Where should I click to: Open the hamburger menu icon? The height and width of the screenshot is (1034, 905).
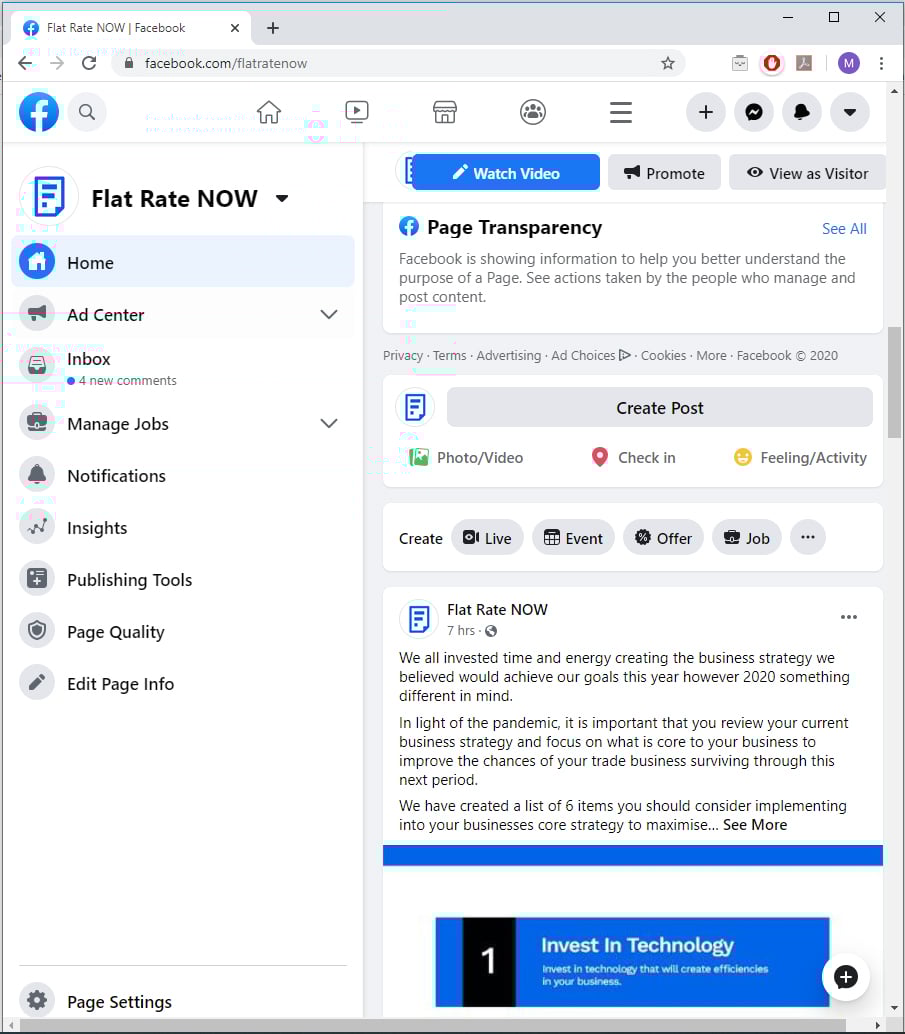pyautogui.click(x=621, y=112)
